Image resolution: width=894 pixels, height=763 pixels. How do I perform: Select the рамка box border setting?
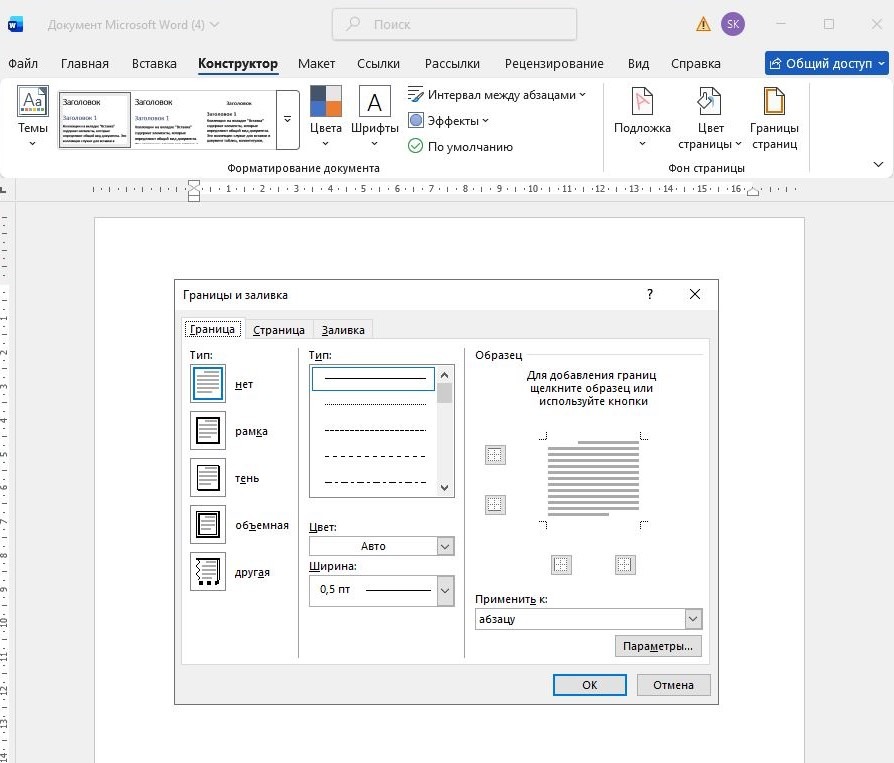208,431
